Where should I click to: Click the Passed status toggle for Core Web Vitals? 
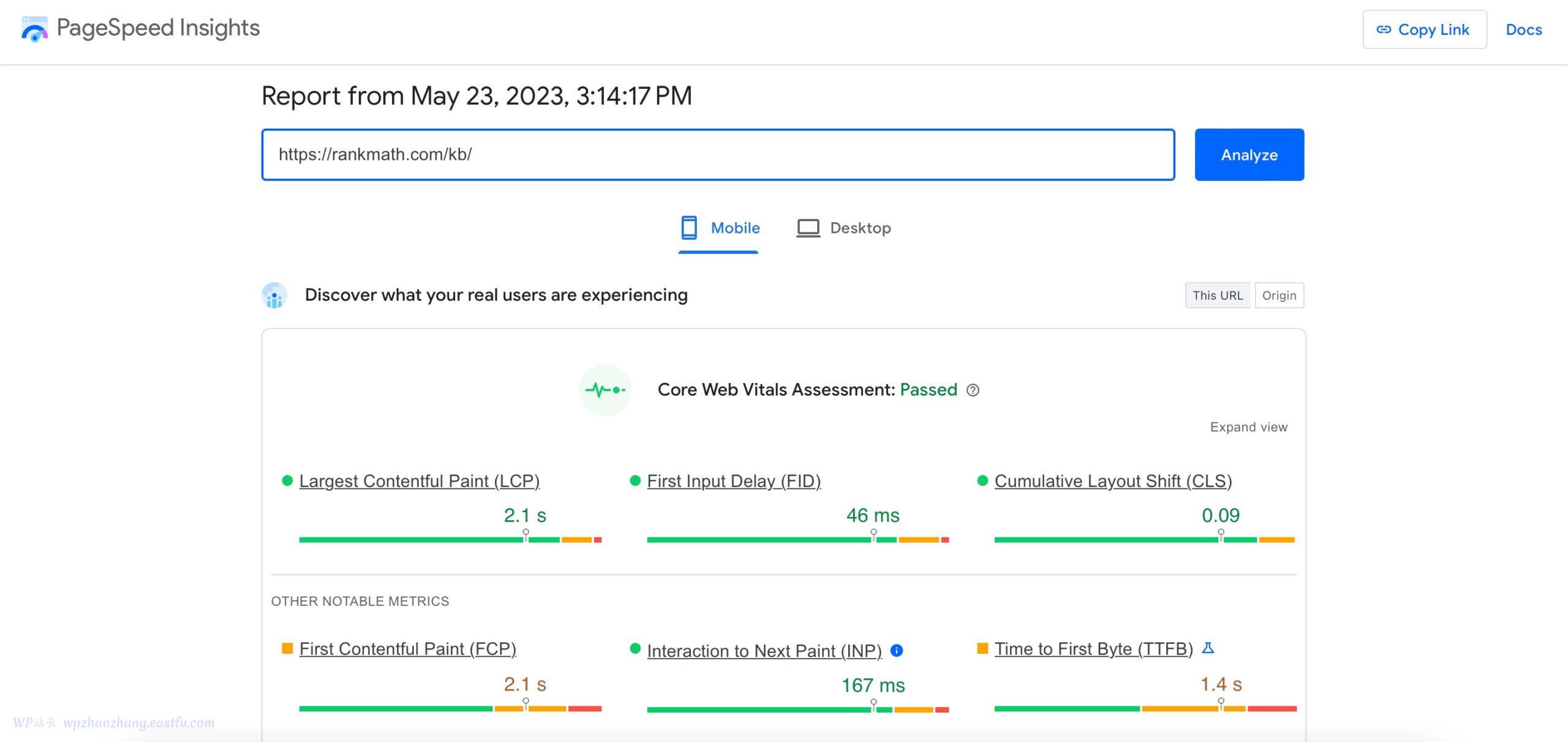(927, 389)
